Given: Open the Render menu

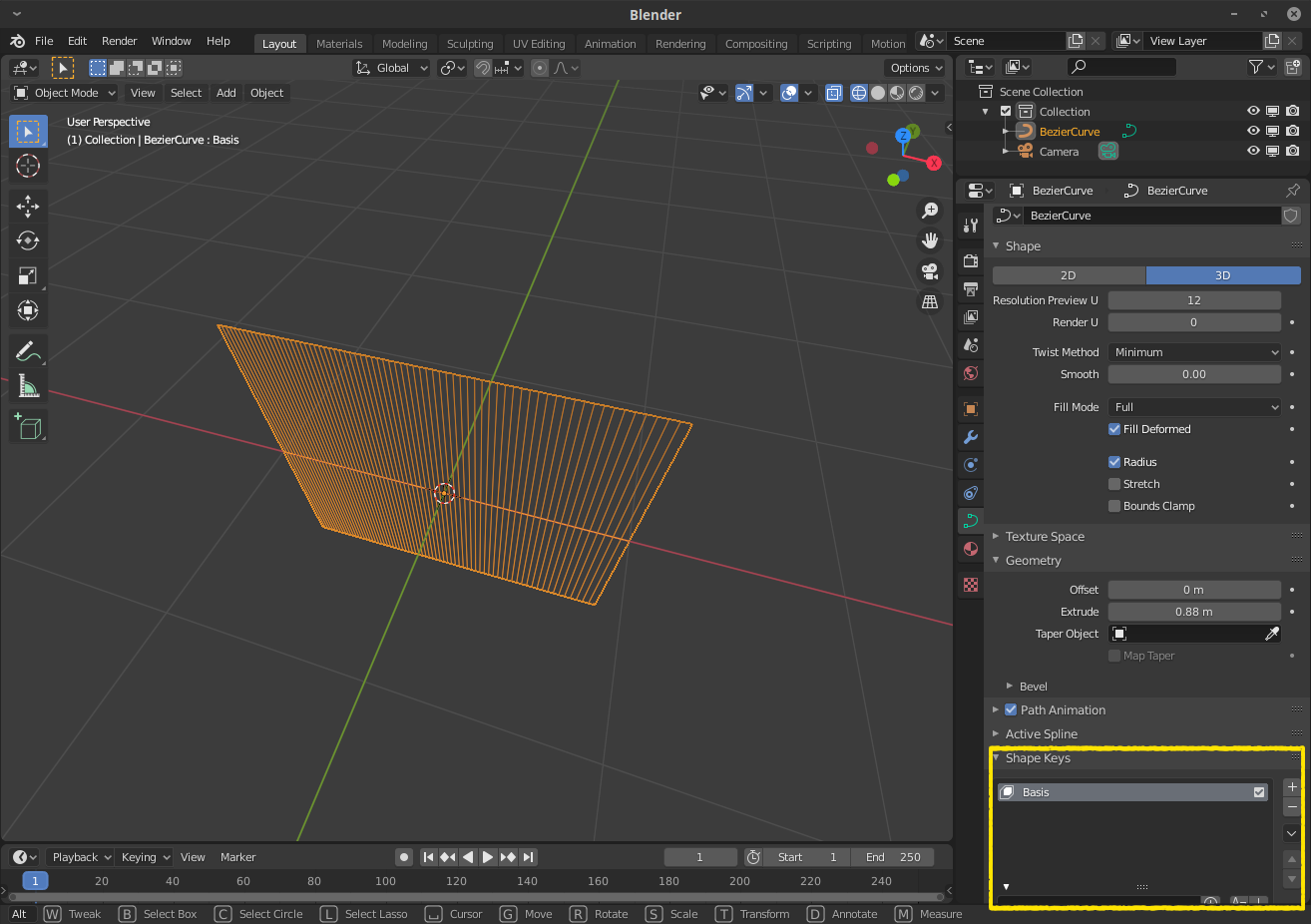Looking at the screenshot, I should coord(119,41).
